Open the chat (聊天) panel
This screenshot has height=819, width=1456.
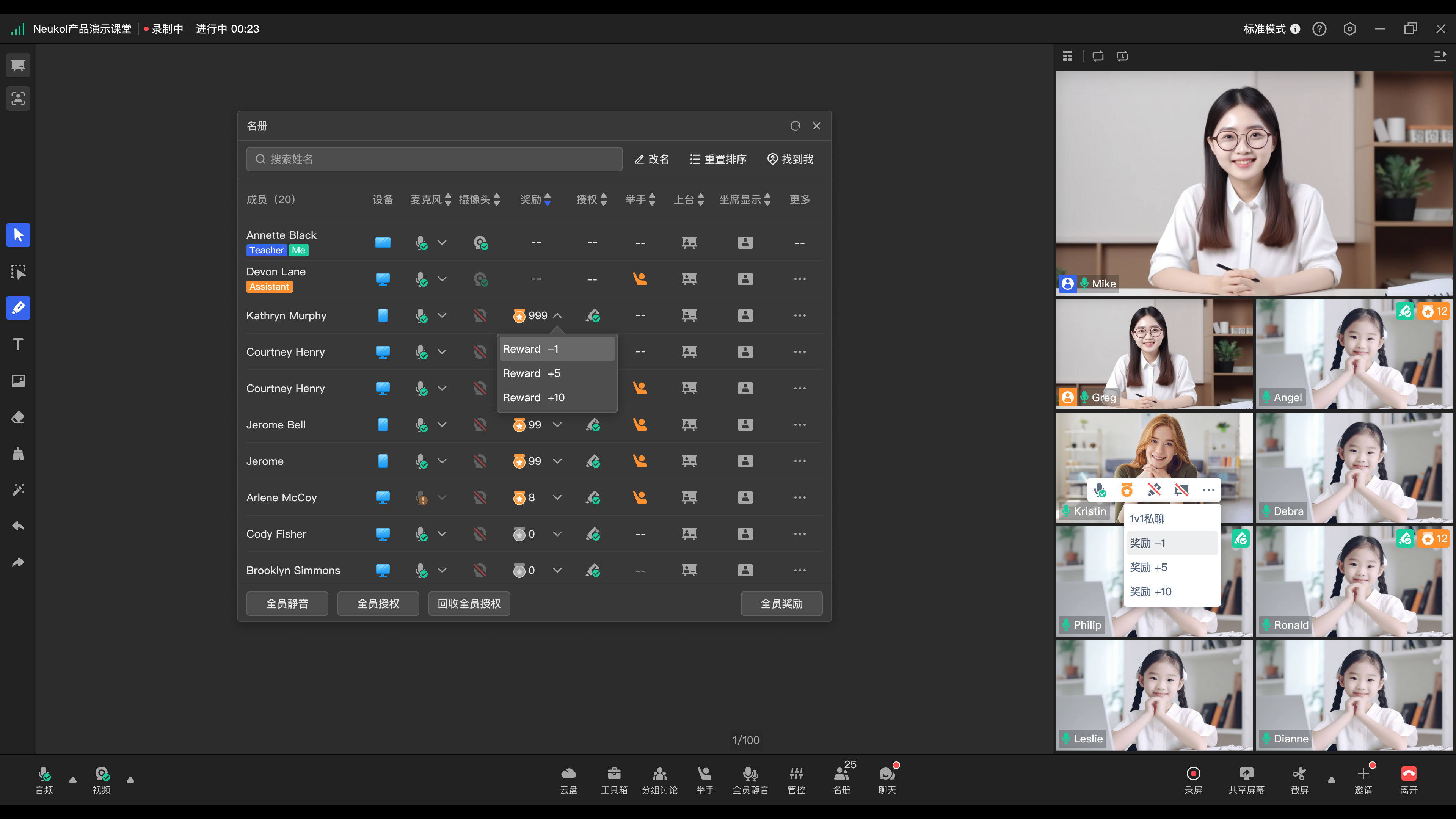887,781
